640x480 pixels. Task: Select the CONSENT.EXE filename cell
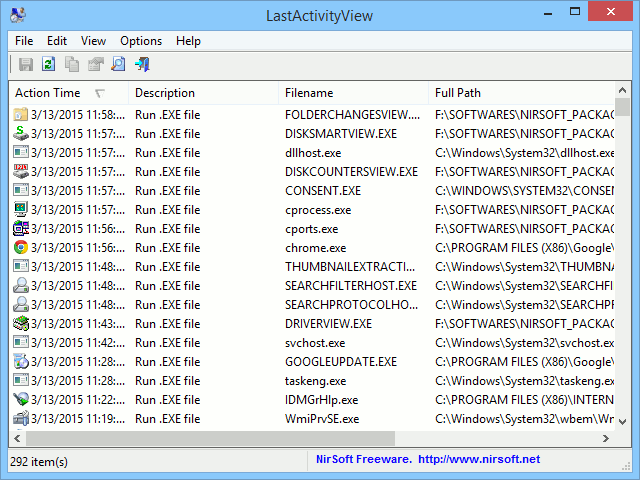pos(323,191)
